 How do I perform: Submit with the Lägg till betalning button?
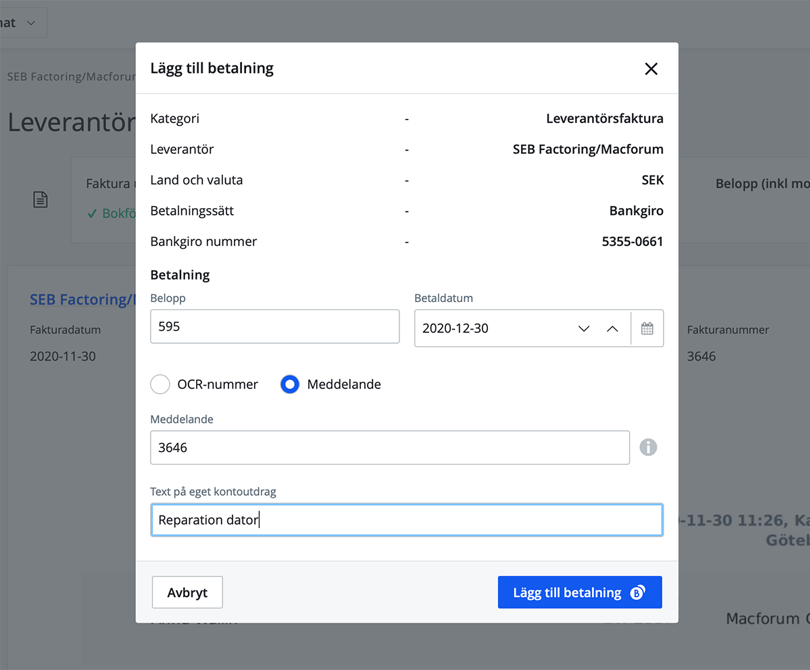point(580,592)
